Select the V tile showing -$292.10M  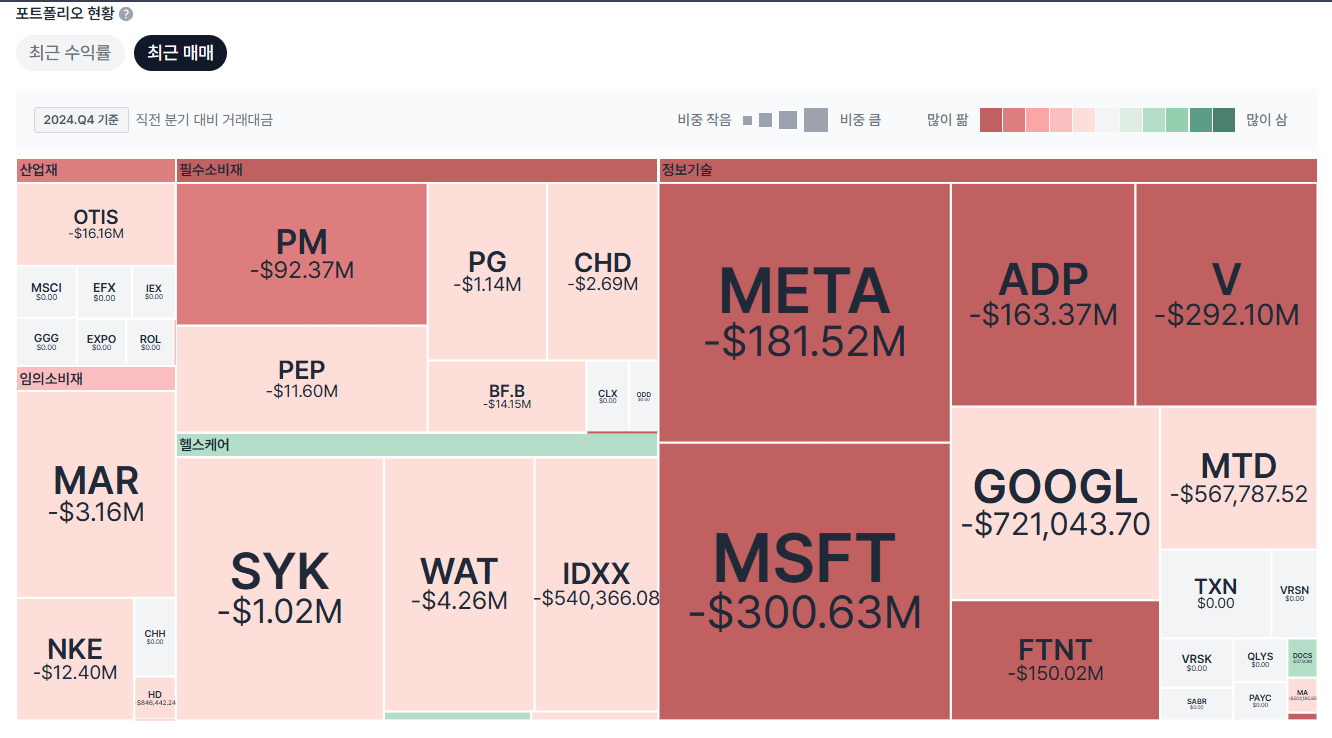point(1227,294)
